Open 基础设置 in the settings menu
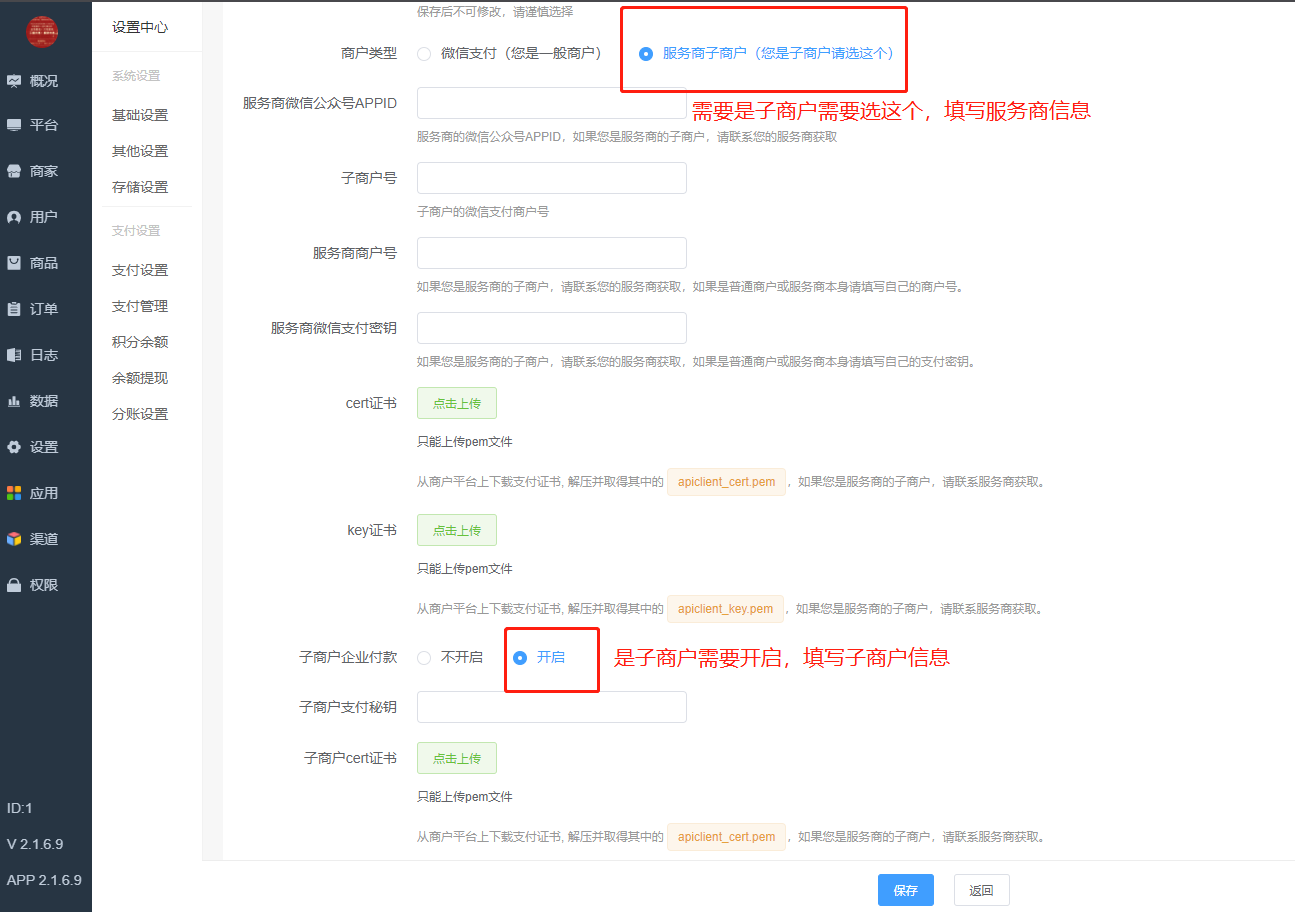Image resolution: width=1295 pixels, height=912 pixels. point(140,115)
